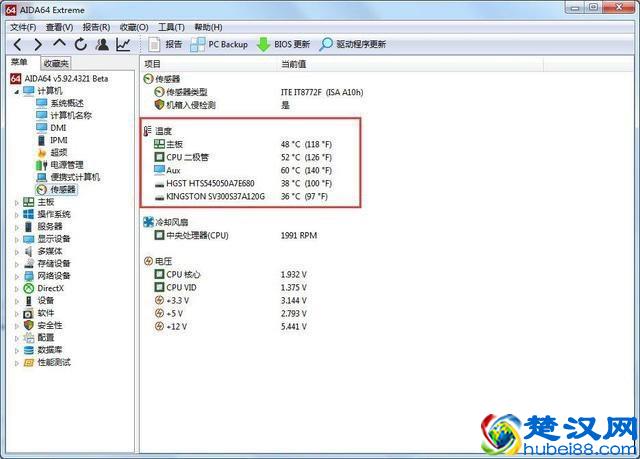Select the CPU 核心 voltage row
640x459 pixels.
pos(230,275)
